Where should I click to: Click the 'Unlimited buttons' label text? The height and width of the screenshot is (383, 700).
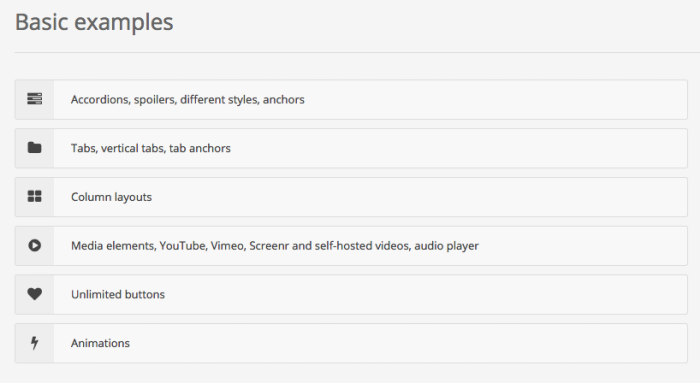(x=118, y=294)
